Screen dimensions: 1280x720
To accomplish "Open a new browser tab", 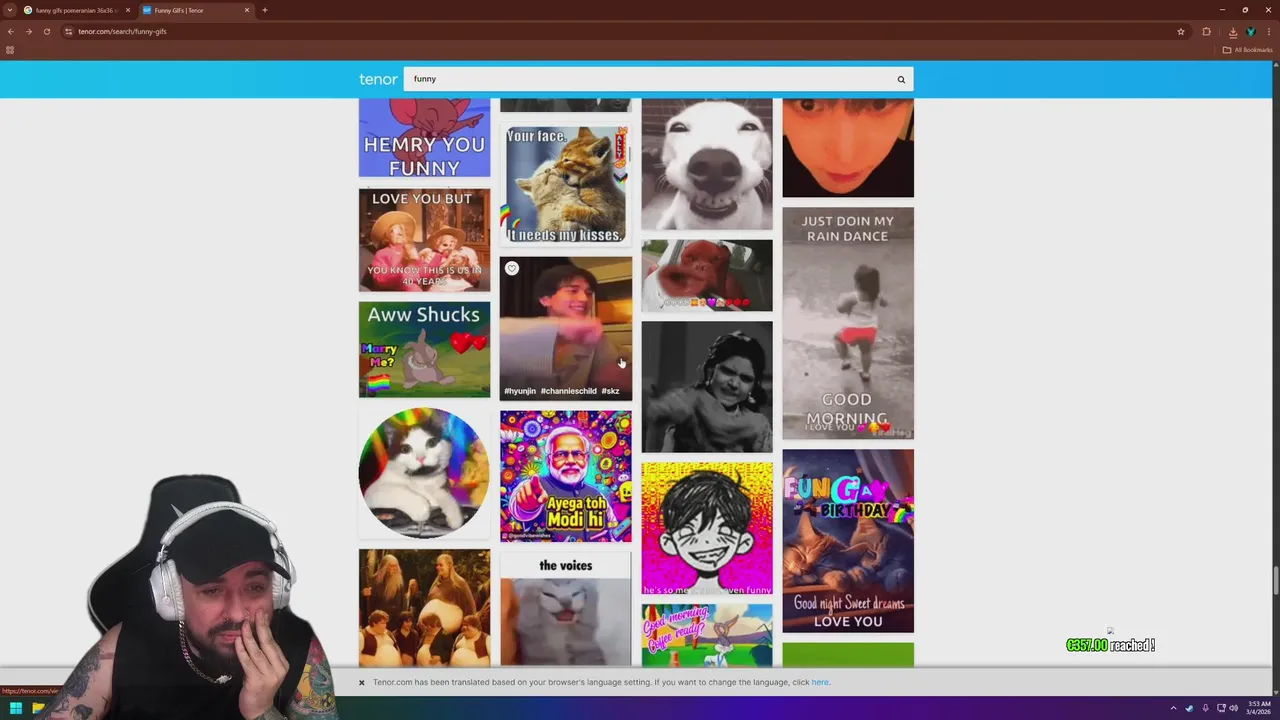I will tap(265, 10).
